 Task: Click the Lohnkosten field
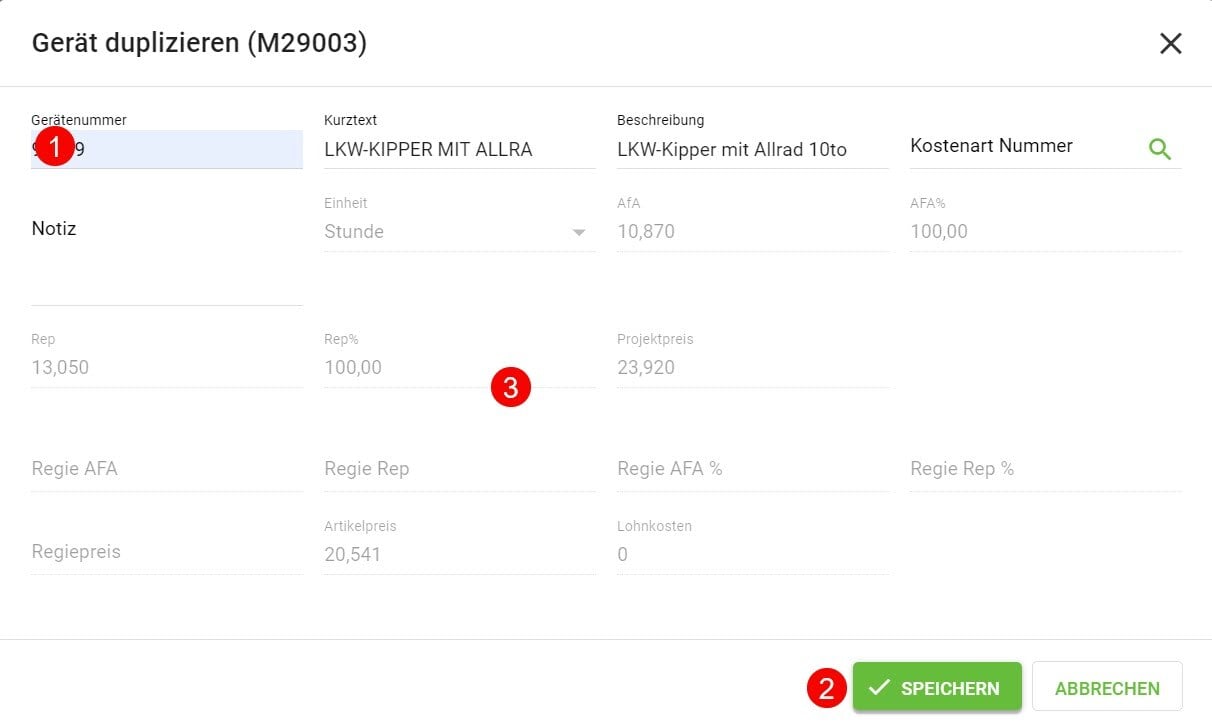tap(751, 554)
